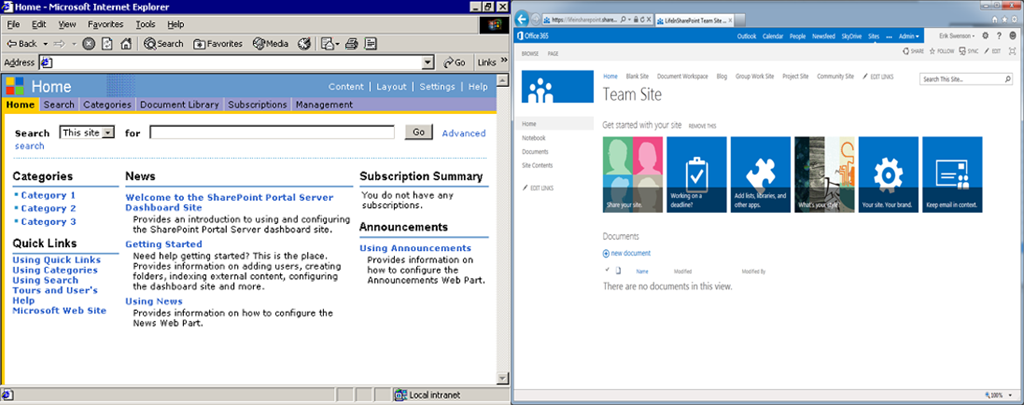Click the round back button in the new browser
This screenshot has height=405, width=1024.
pyautogui.click(x=522, y=20)
